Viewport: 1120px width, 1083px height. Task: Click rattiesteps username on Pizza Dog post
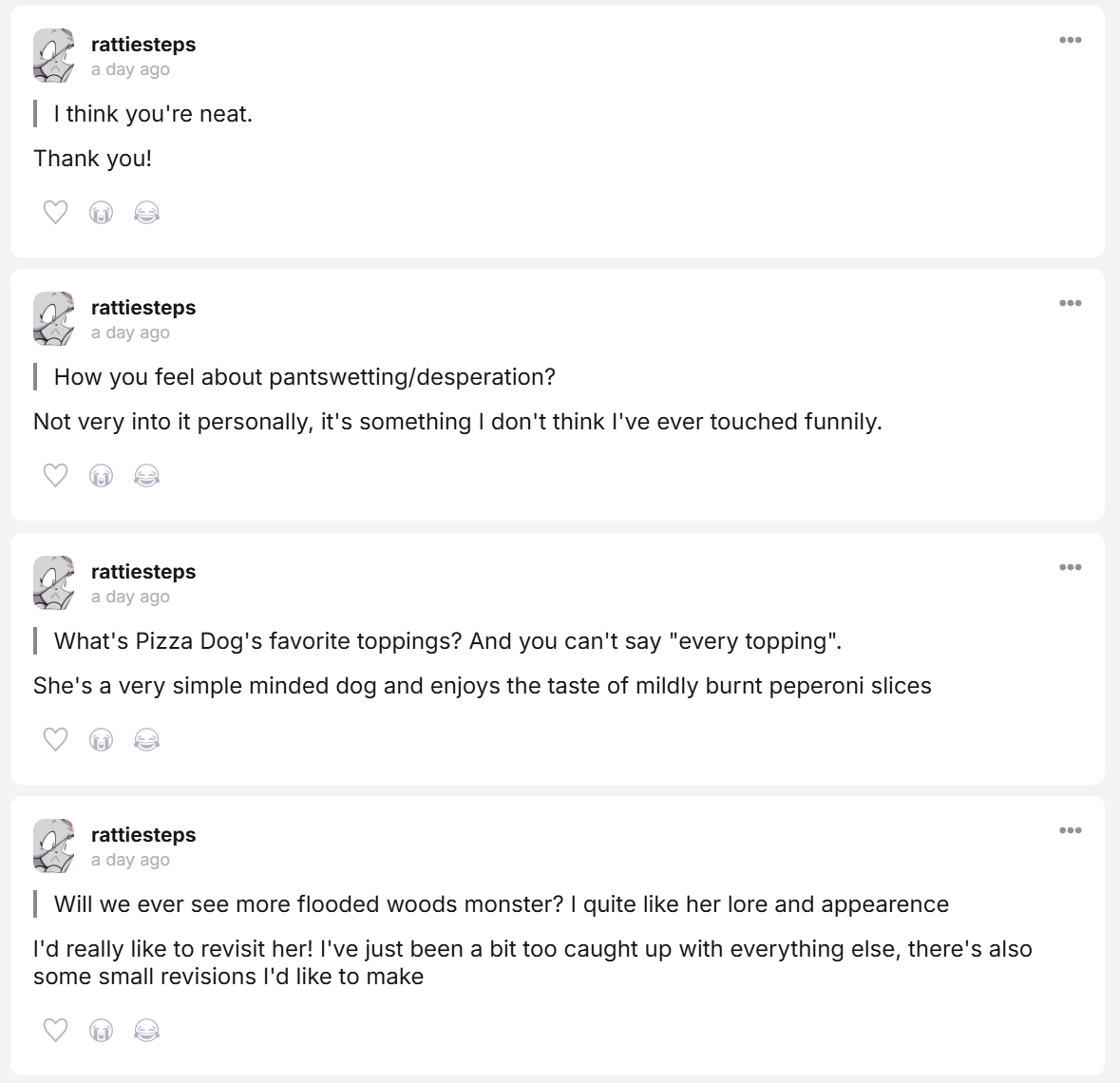pos(143,572)
